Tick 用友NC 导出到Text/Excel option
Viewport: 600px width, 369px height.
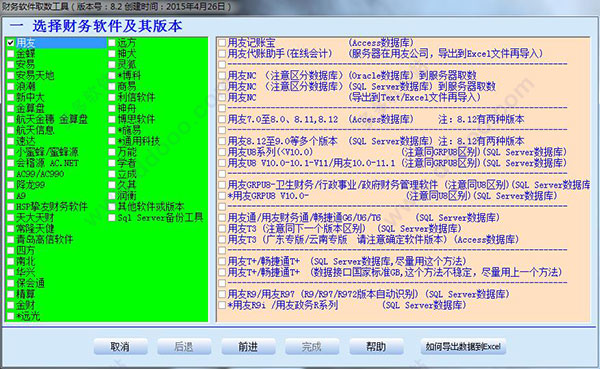pos(222,97)
